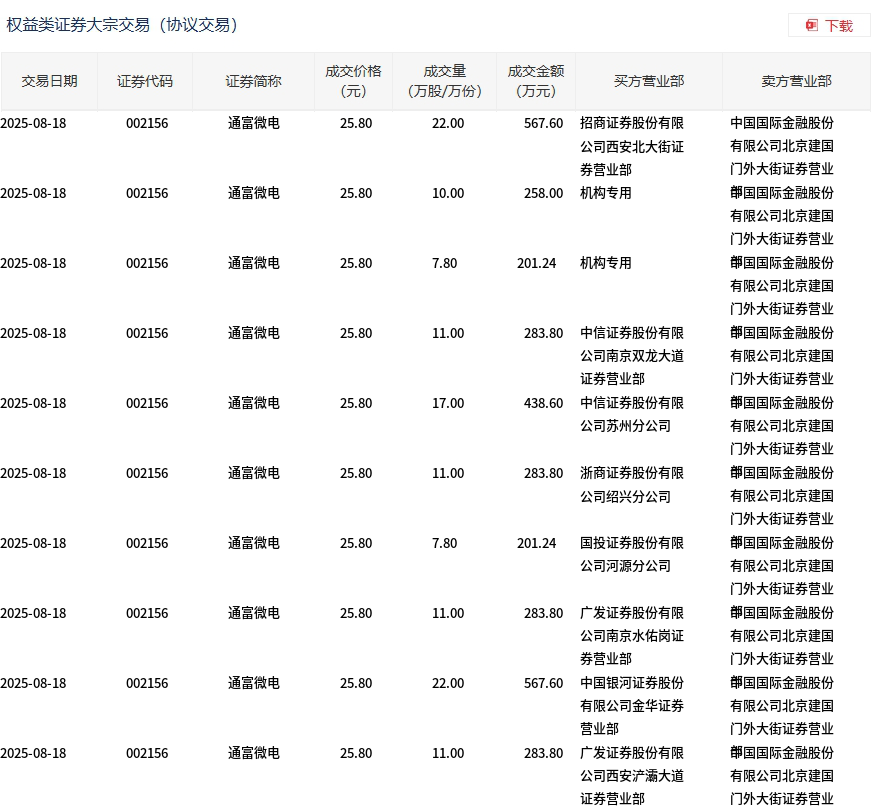The height and width of the screenshot is (812, 872).
Task: Click the 买方营业部 column header
Action: coord(648,81)
